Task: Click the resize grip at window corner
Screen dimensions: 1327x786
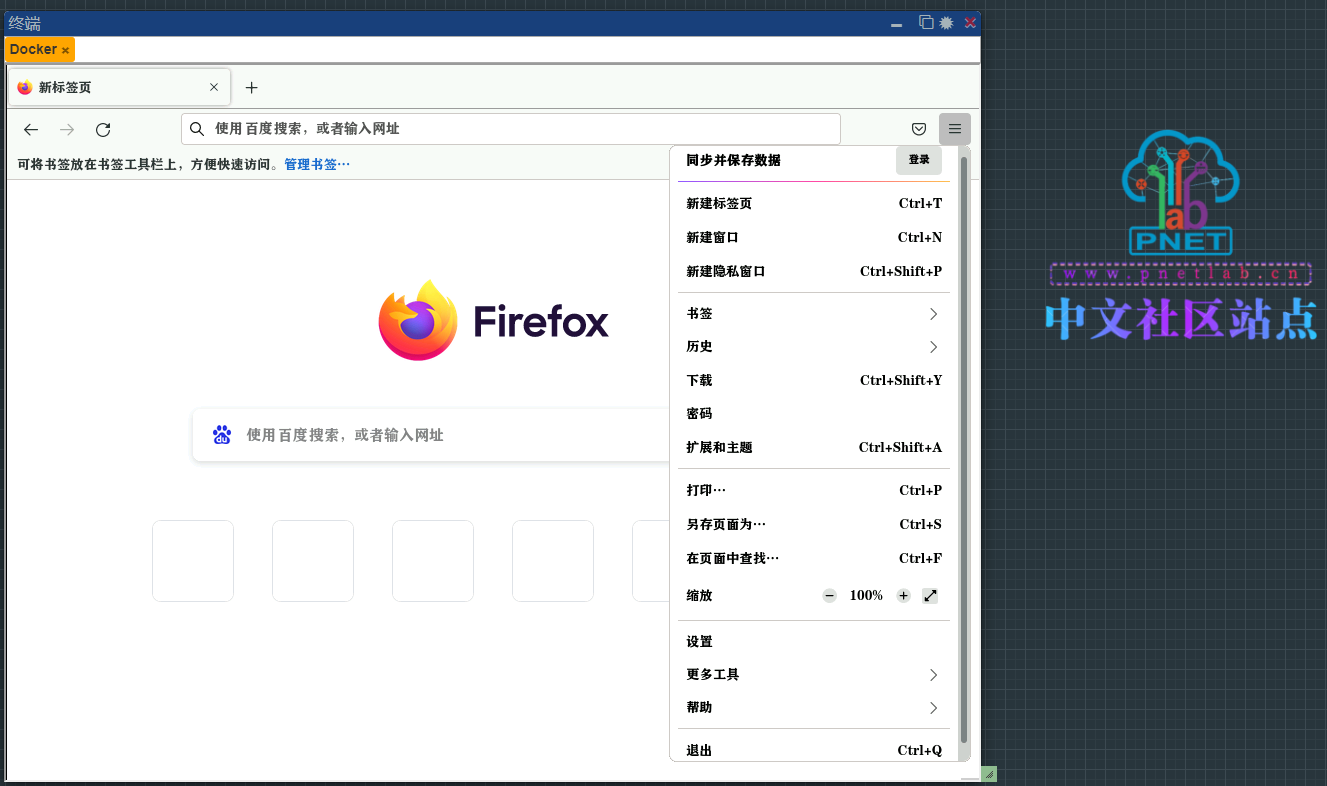Action: [x=988, y=773]
